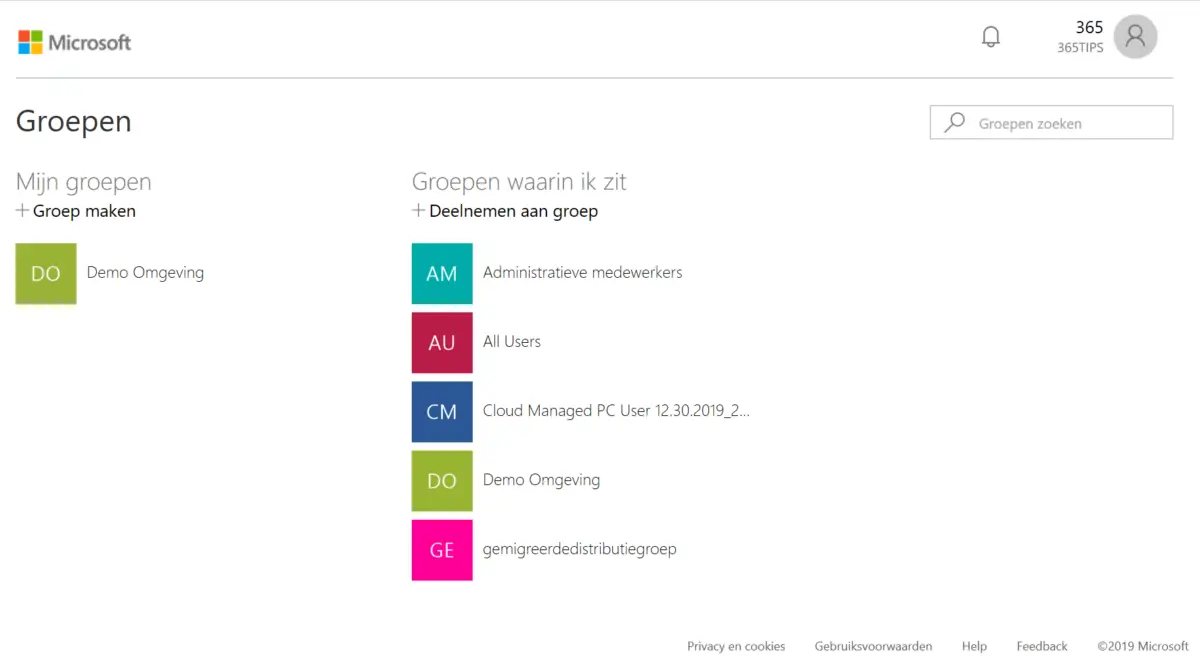1200x666 pixels.
Task: Open the notification bell
Action: point(990,35)
